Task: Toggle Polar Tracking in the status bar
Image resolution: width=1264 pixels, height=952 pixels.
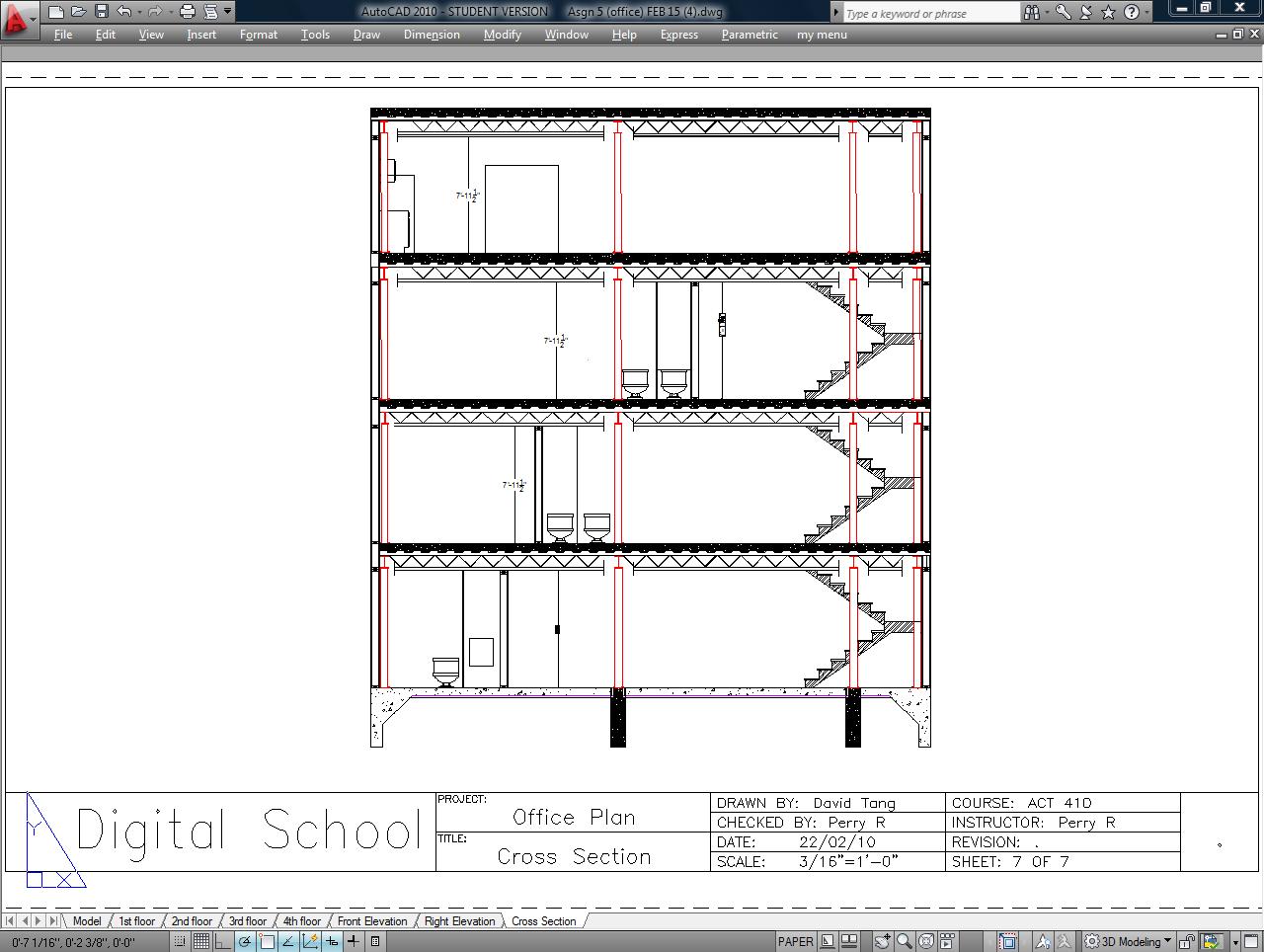Action: 245,940
